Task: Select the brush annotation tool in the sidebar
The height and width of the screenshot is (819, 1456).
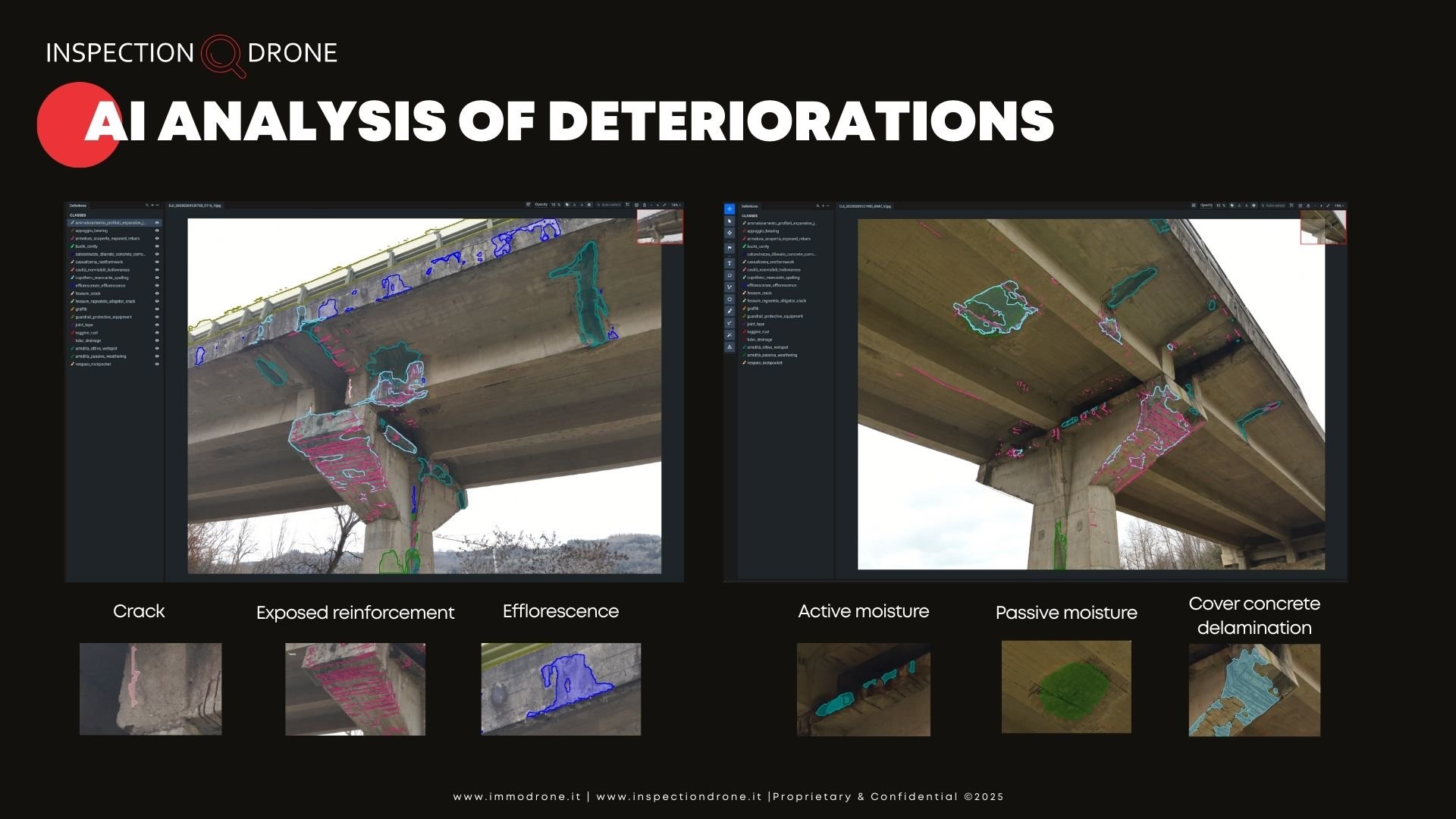Action: coord(730,310)
